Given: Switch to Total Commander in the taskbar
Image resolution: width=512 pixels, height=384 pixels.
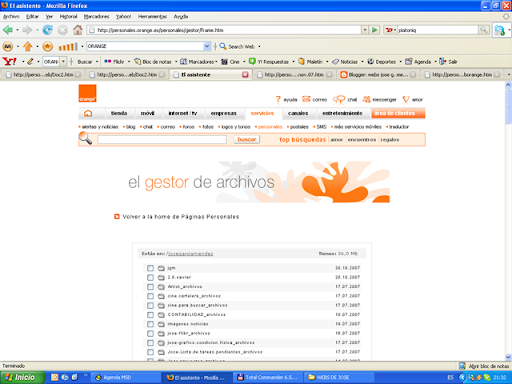Looking at the screenshot, I should (269, 377).
